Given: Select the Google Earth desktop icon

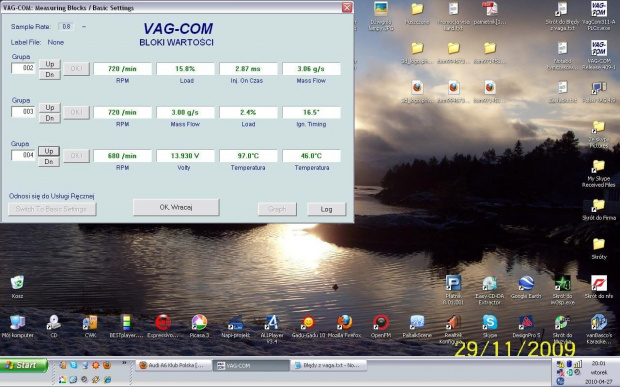Looking at the screenshot, I should click(526, 287).
